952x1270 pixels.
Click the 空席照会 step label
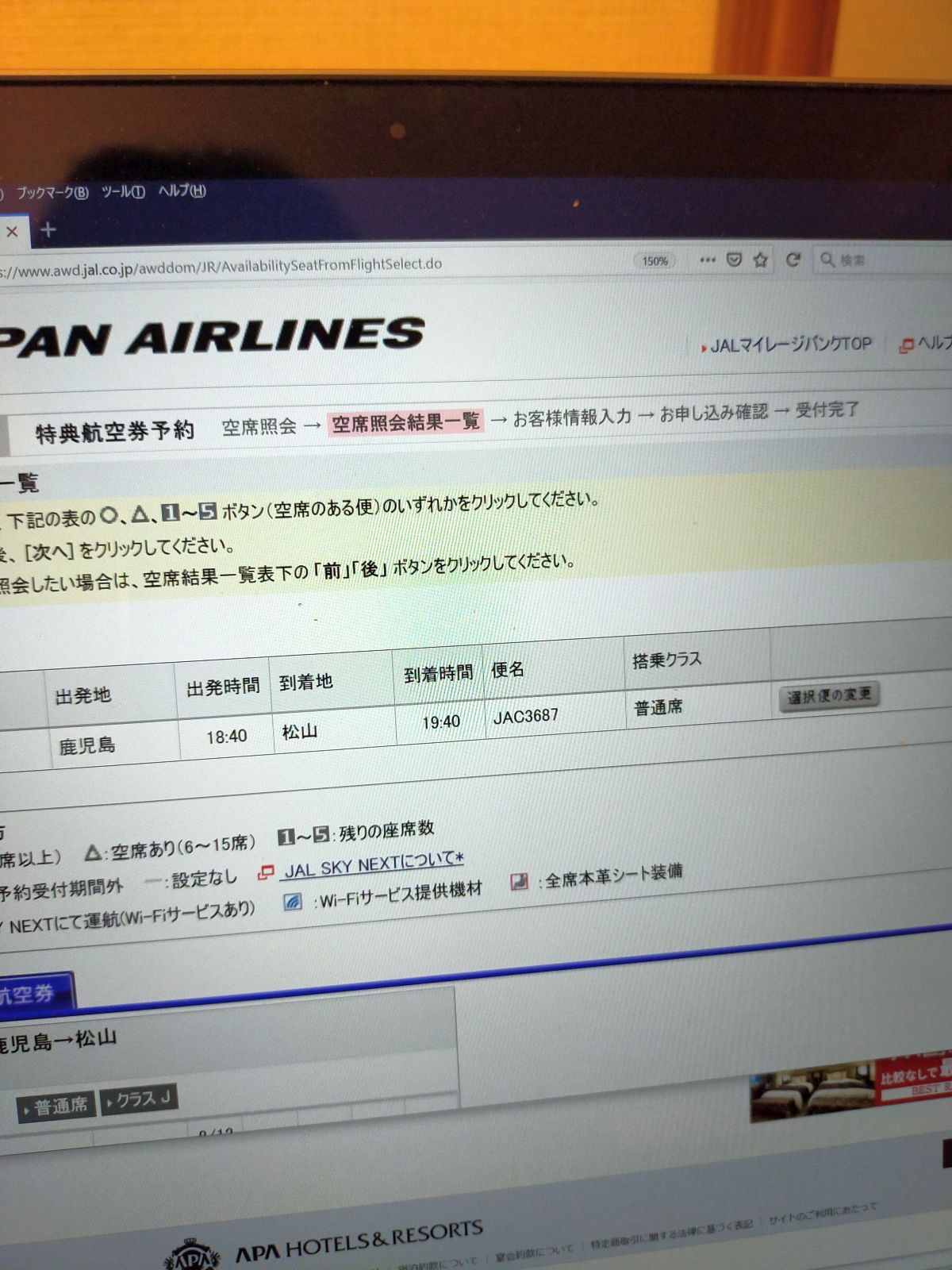[x=259, y=427]
